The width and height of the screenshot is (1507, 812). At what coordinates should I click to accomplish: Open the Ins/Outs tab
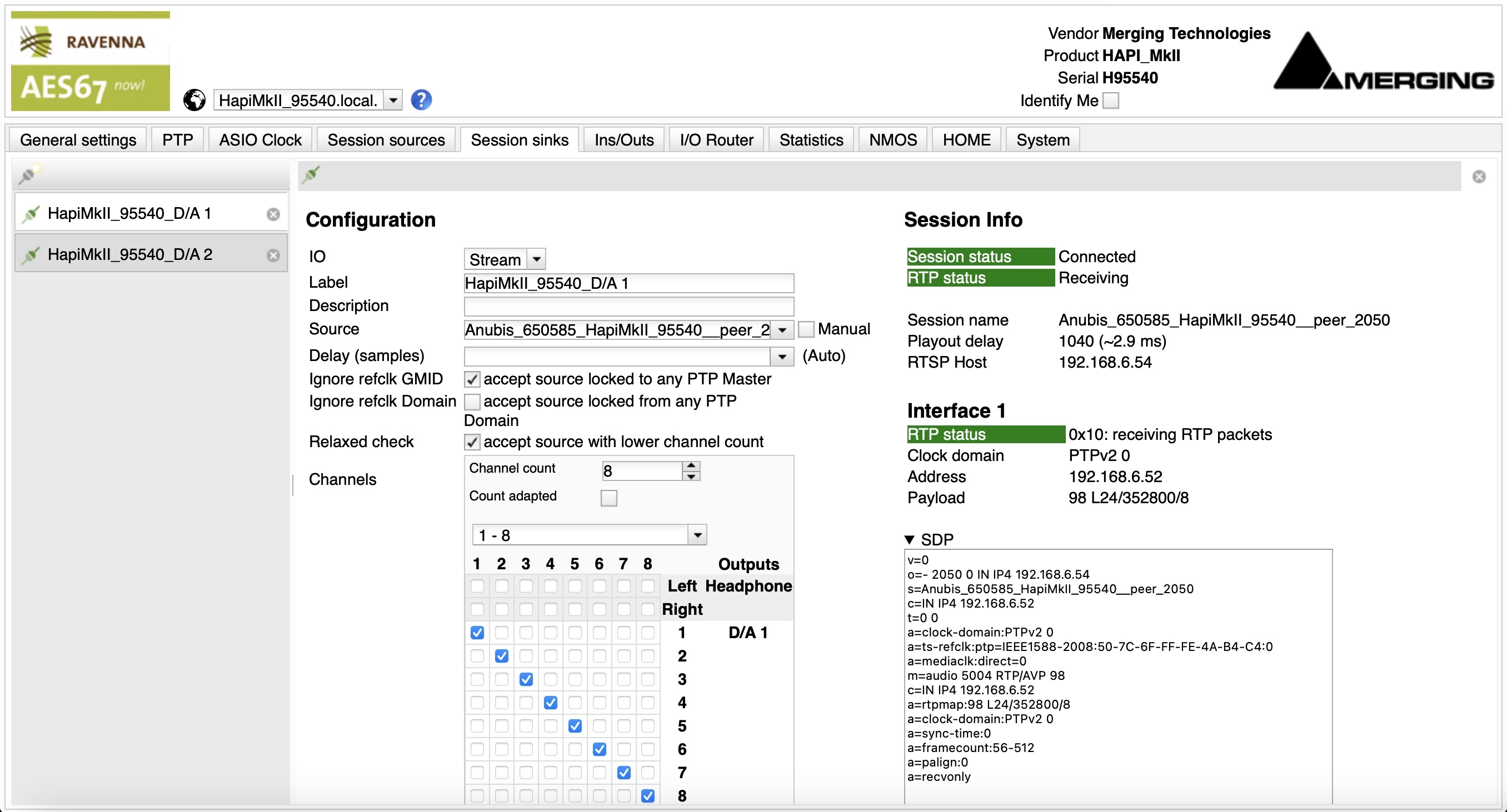coord(624,140)
